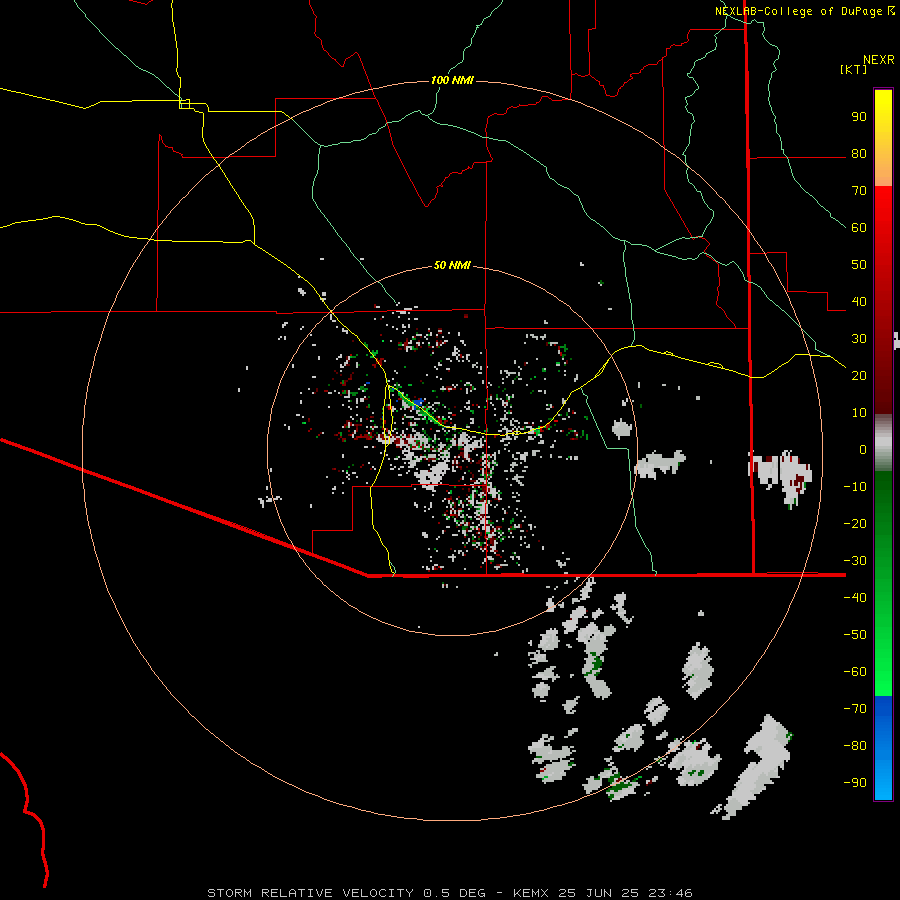Click the 60 value on velocity scale
The height and width of the screenshot is (900, 900).
point(859,228)
